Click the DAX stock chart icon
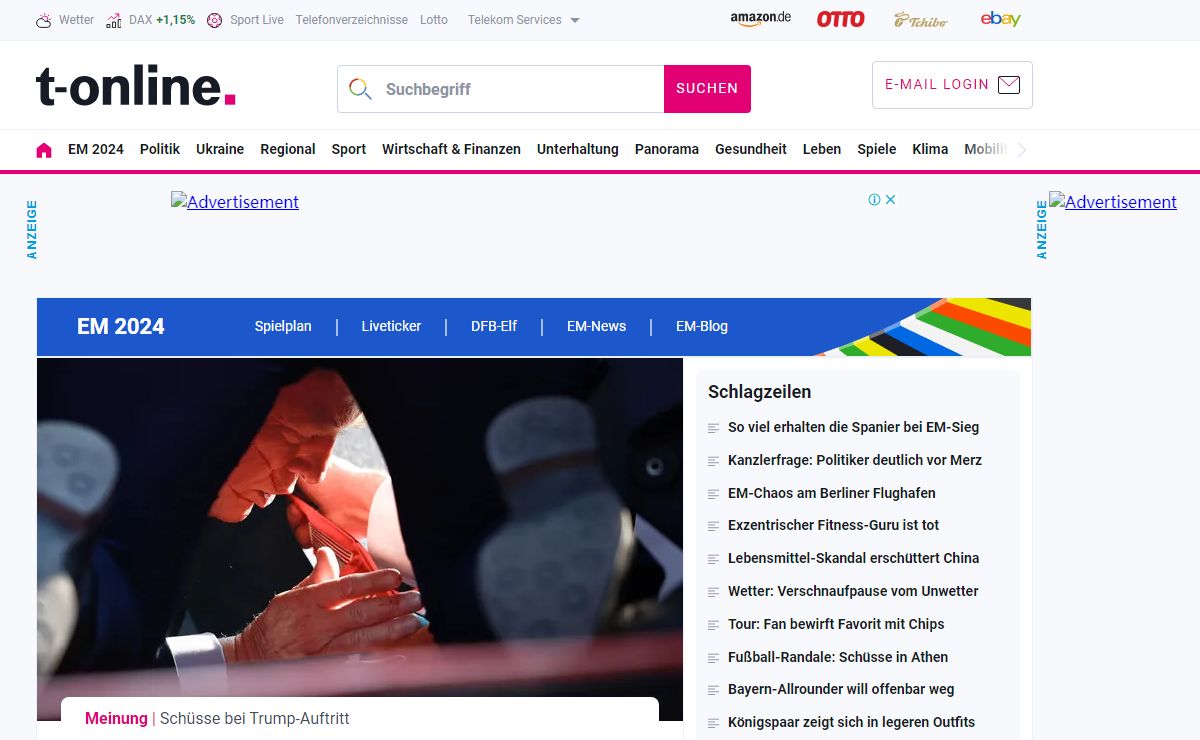1200x740 pixels. (x=114, y=20)
